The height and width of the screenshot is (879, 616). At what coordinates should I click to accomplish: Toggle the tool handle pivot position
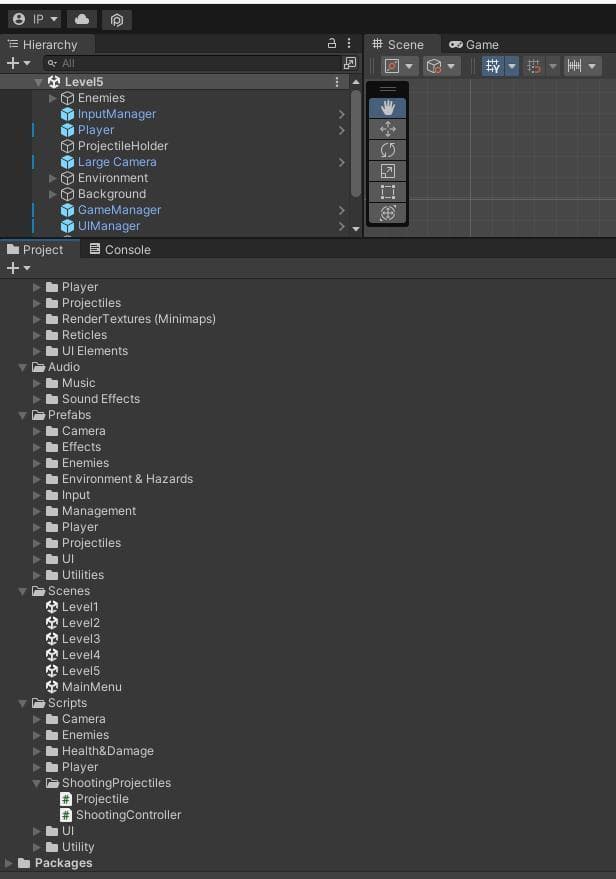point(392,66)
